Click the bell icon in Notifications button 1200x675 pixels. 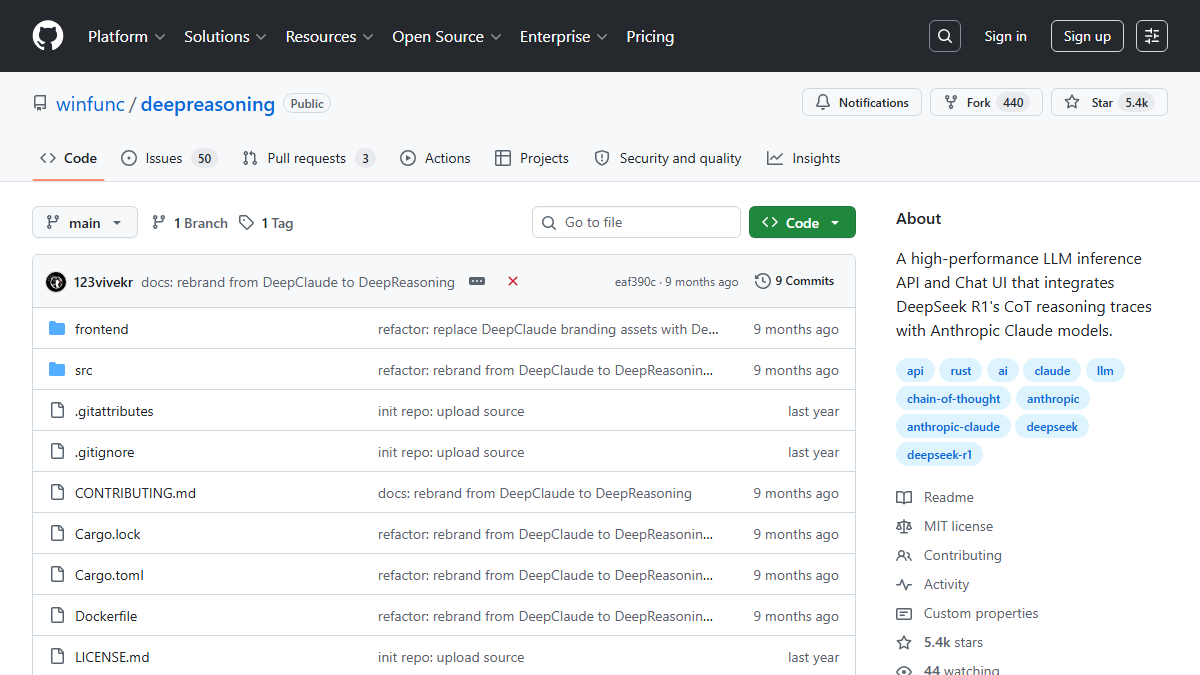tap(823, 102)
